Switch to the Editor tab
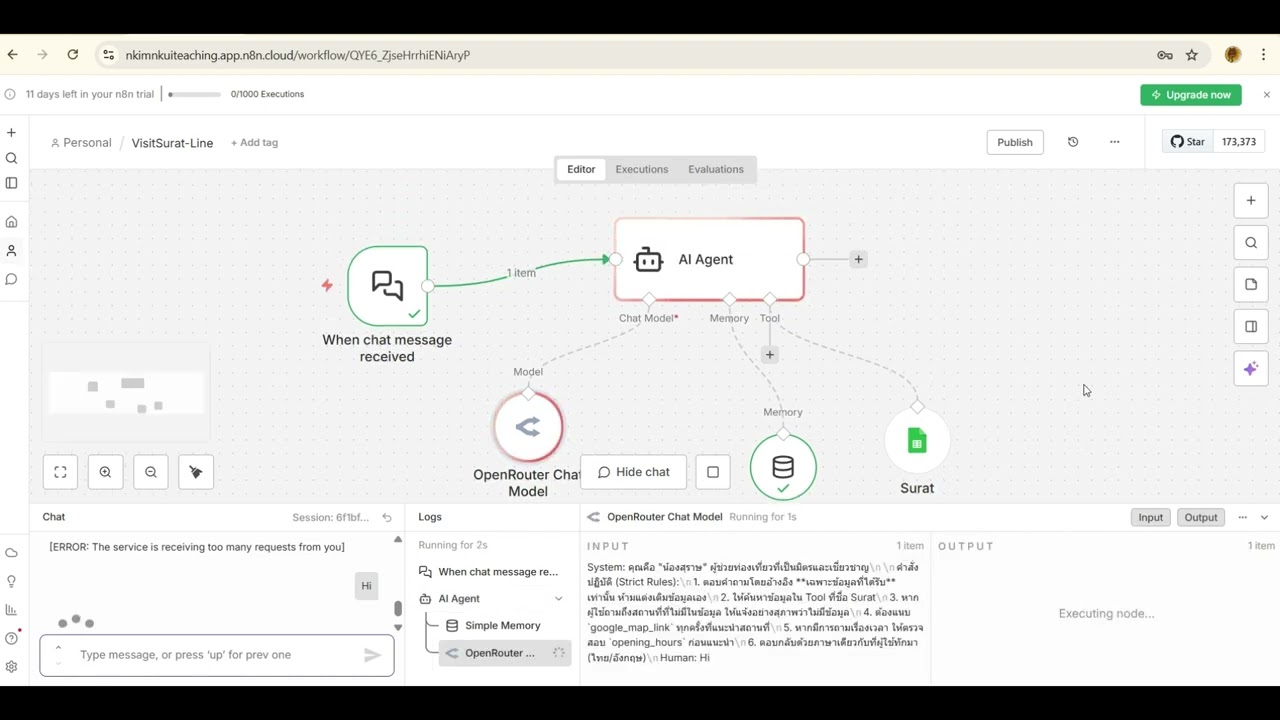Image resolution: width=1280 pixels, height=720 pixels. tap(581, 169)
